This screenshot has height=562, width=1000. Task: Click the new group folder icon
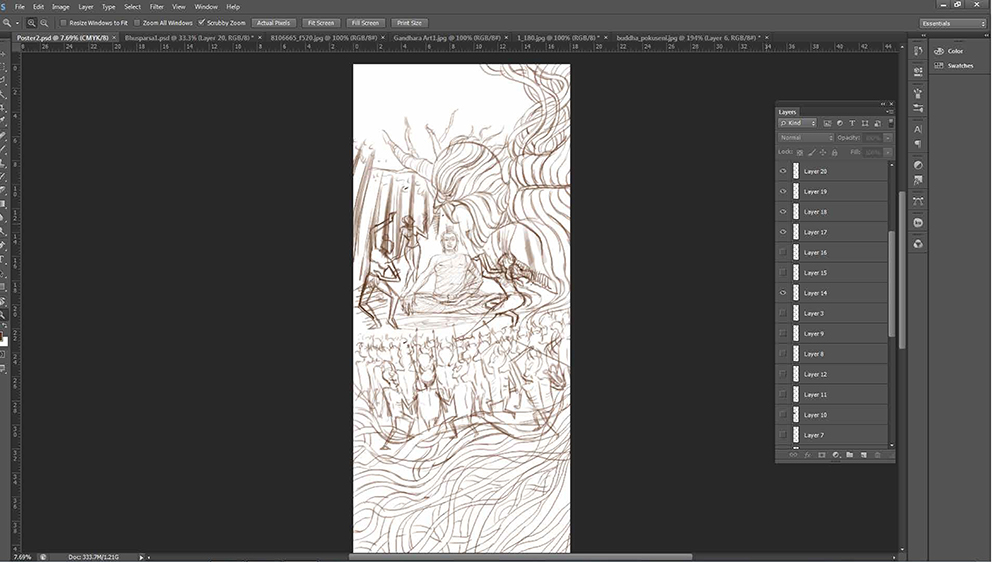click(x=849, y=455)
